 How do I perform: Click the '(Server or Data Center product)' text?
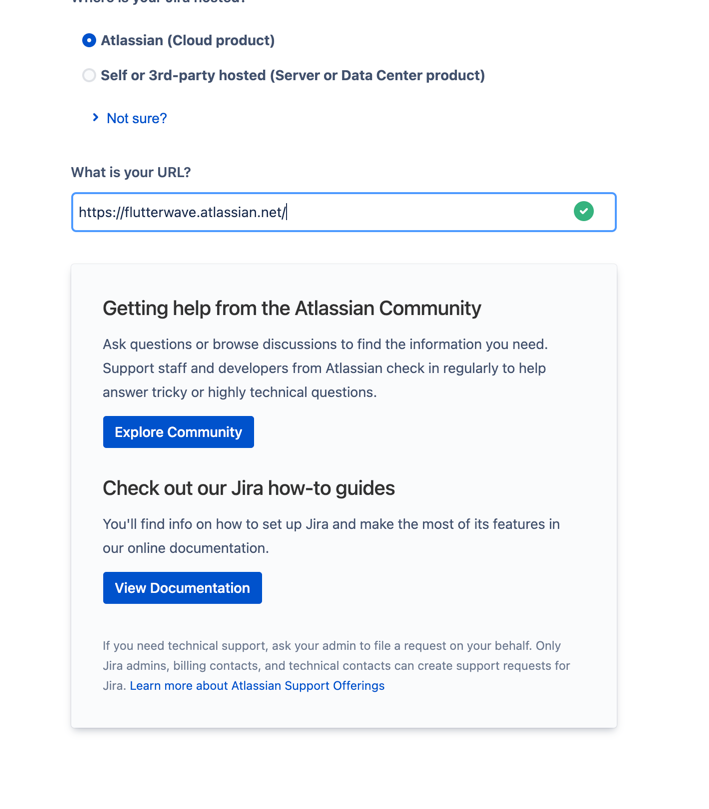tap(378, 76)
